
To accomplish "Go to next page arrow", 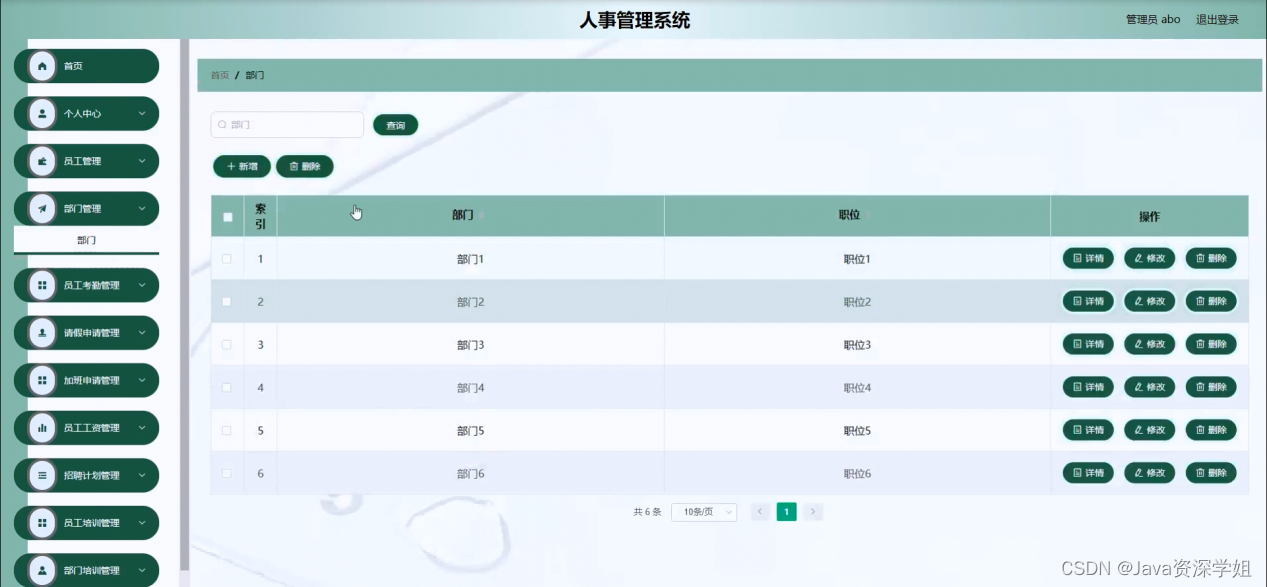I will [x=814, y=512].
